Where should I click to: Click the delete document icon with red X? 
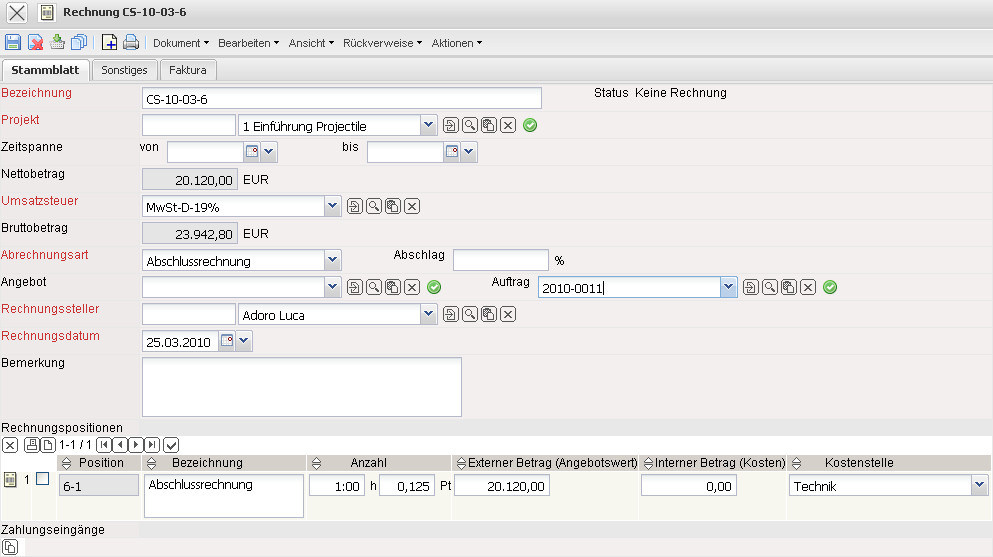(35, 43)
